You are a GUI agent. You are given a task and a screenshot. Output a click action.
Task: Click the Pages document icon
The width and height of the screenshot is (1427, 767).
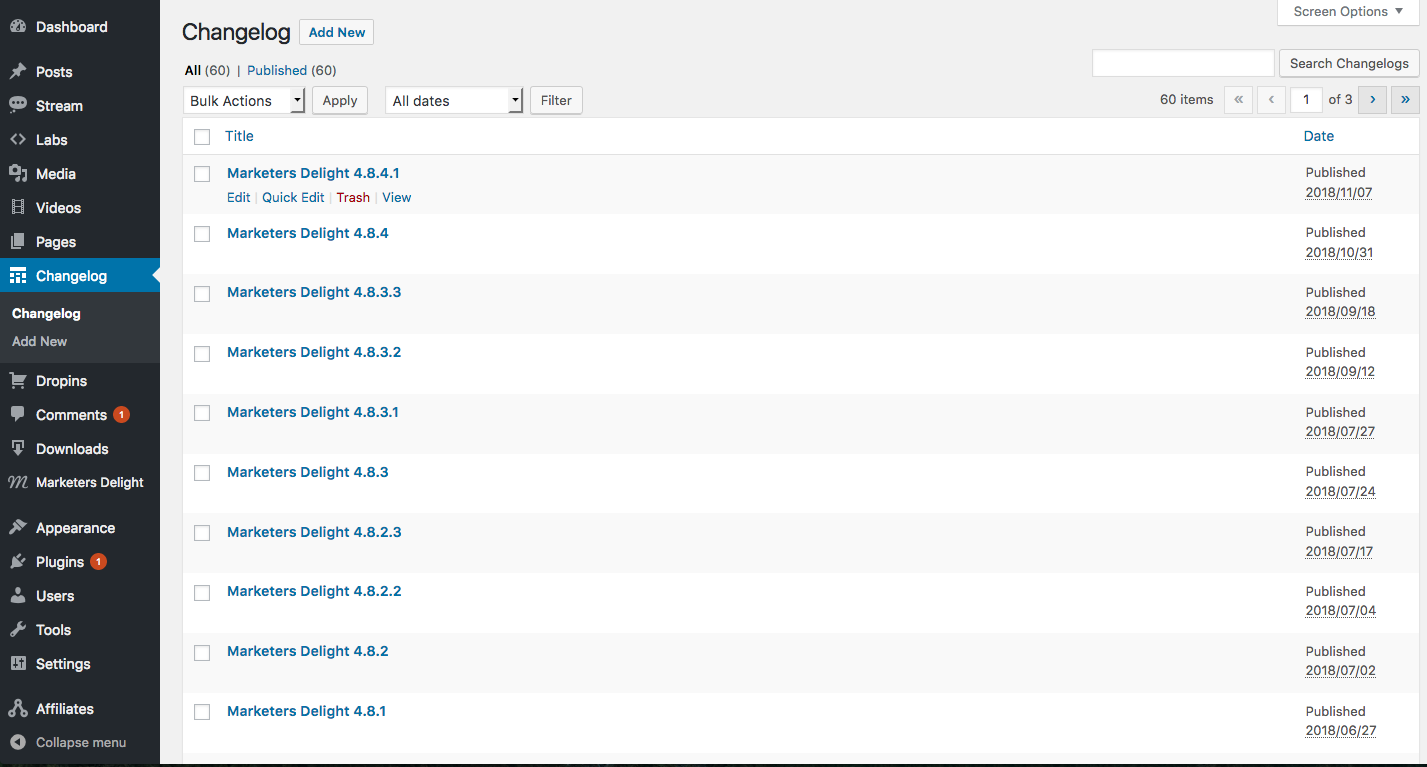pos(18,242)
